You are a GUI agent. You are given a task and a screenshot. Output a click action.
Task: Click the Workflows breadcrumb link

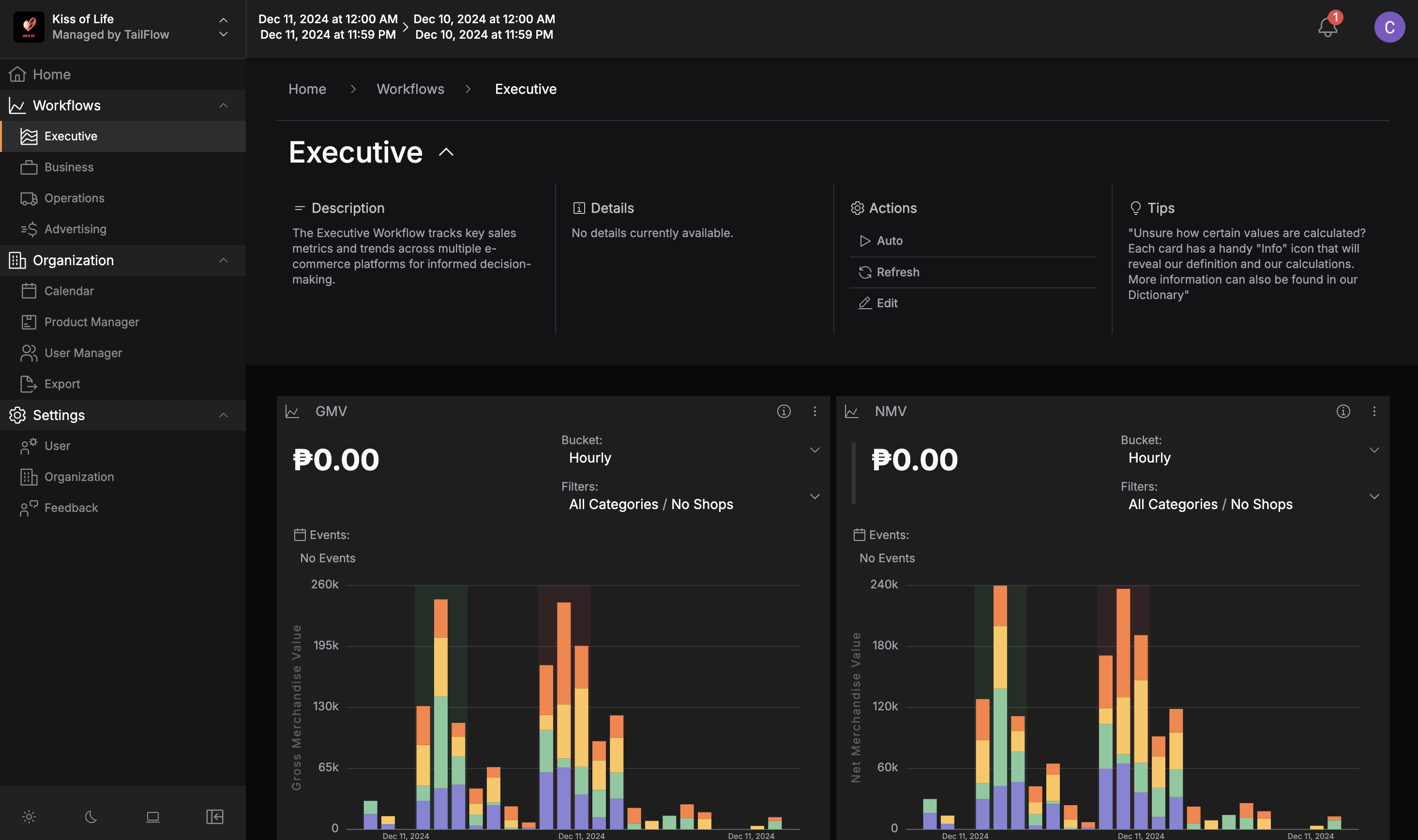point(410,89)
